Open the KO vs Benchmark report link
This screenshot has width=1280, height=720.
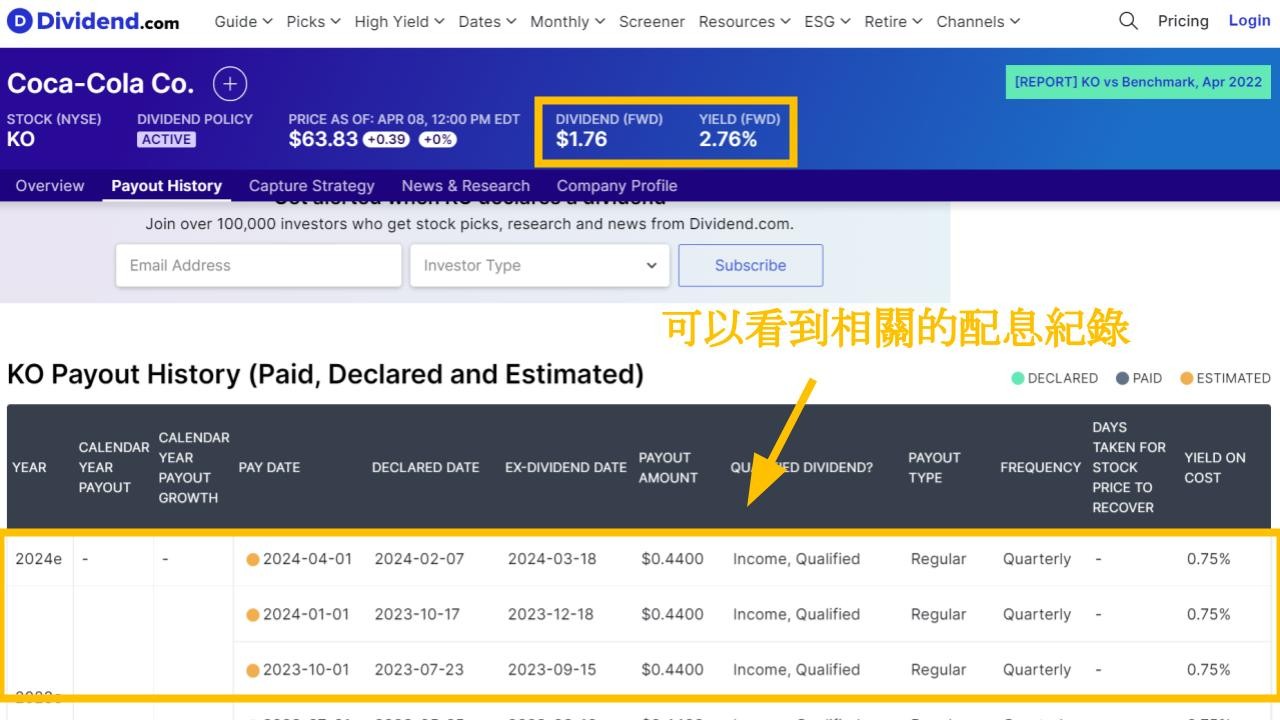1137,82
